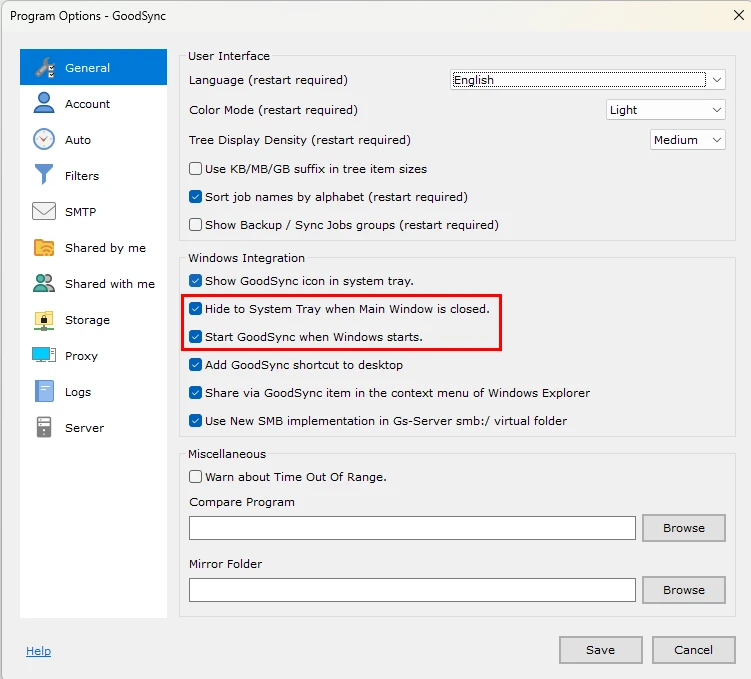Click the Shared by me folder icon

[44, 248]
